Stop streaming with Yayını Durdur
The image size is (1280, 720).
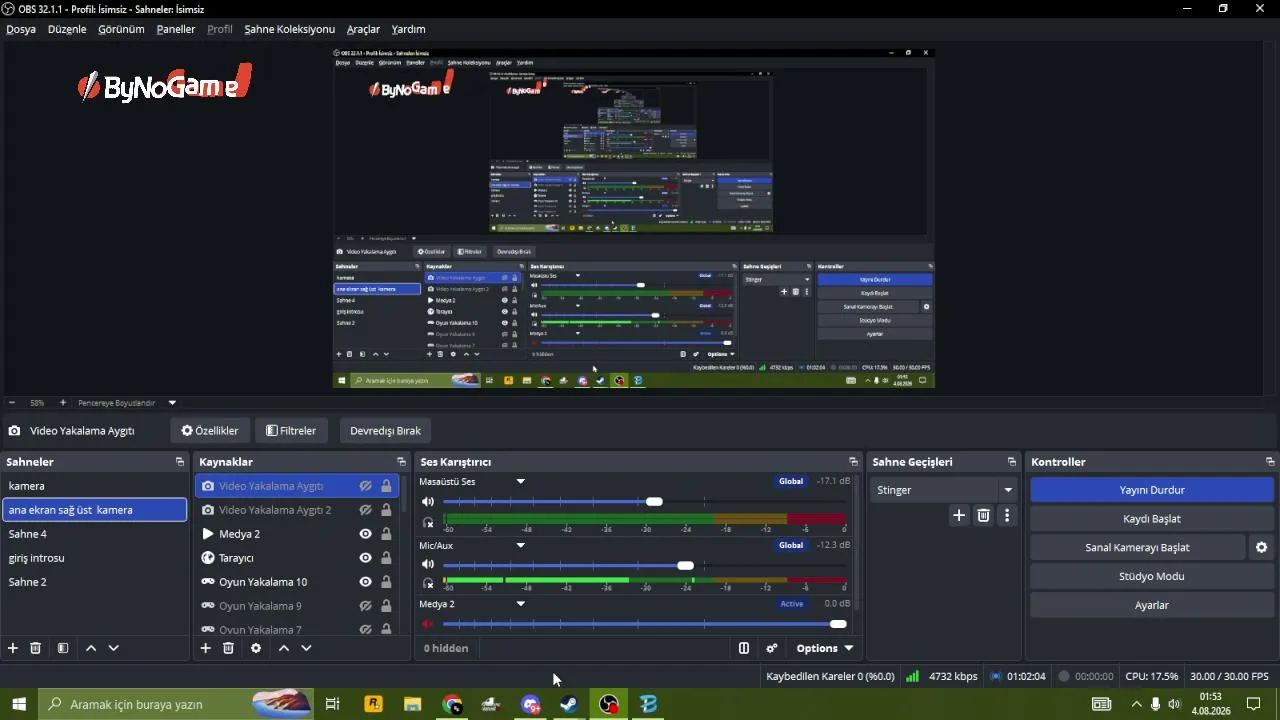(1152, 490)
